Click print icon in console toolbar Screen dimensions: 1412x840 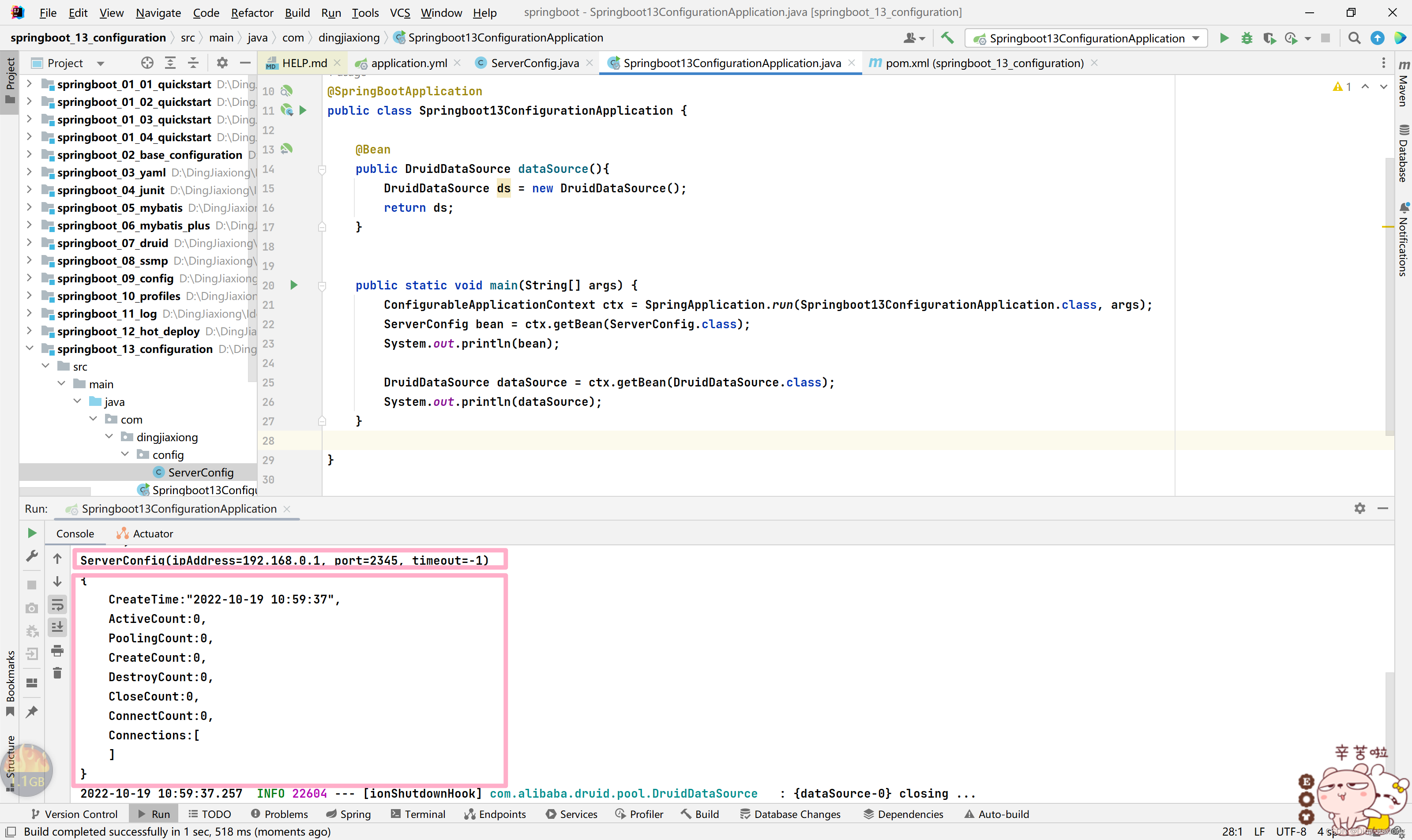[57, 650]
